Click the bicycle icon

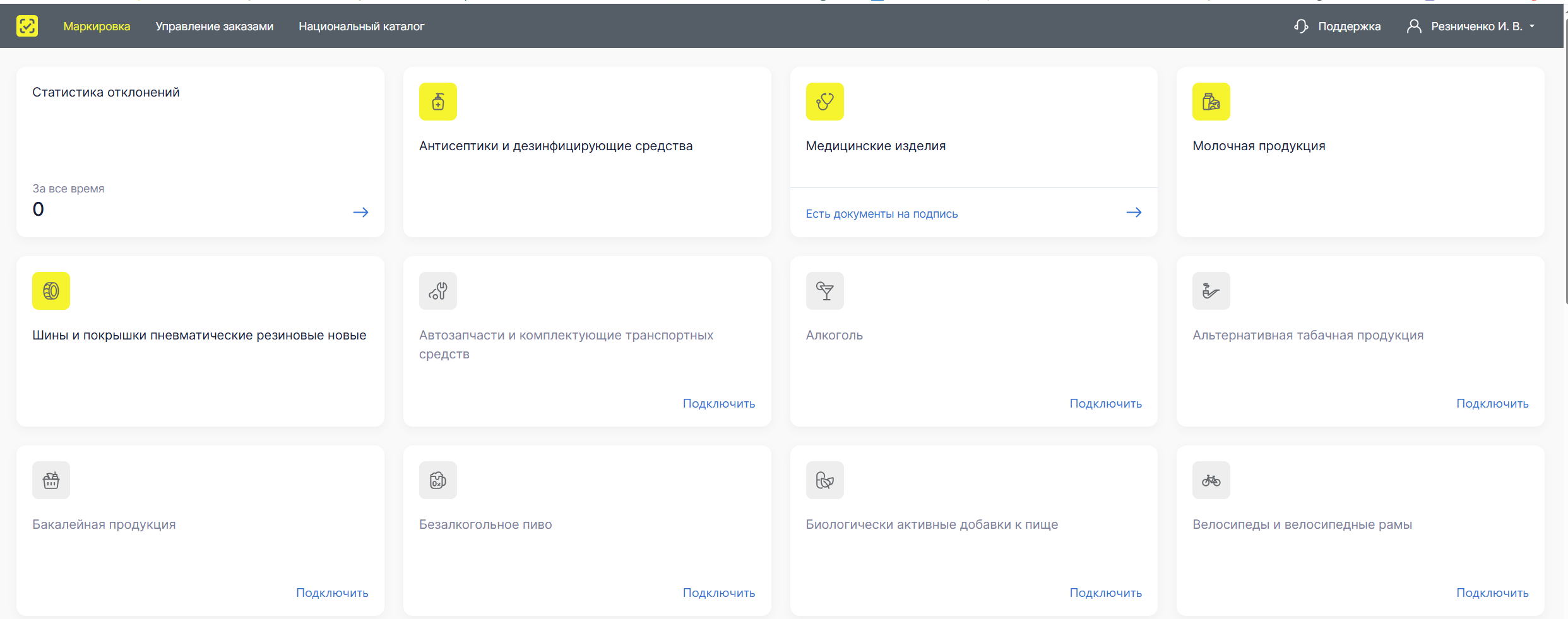pos(1211,480)
